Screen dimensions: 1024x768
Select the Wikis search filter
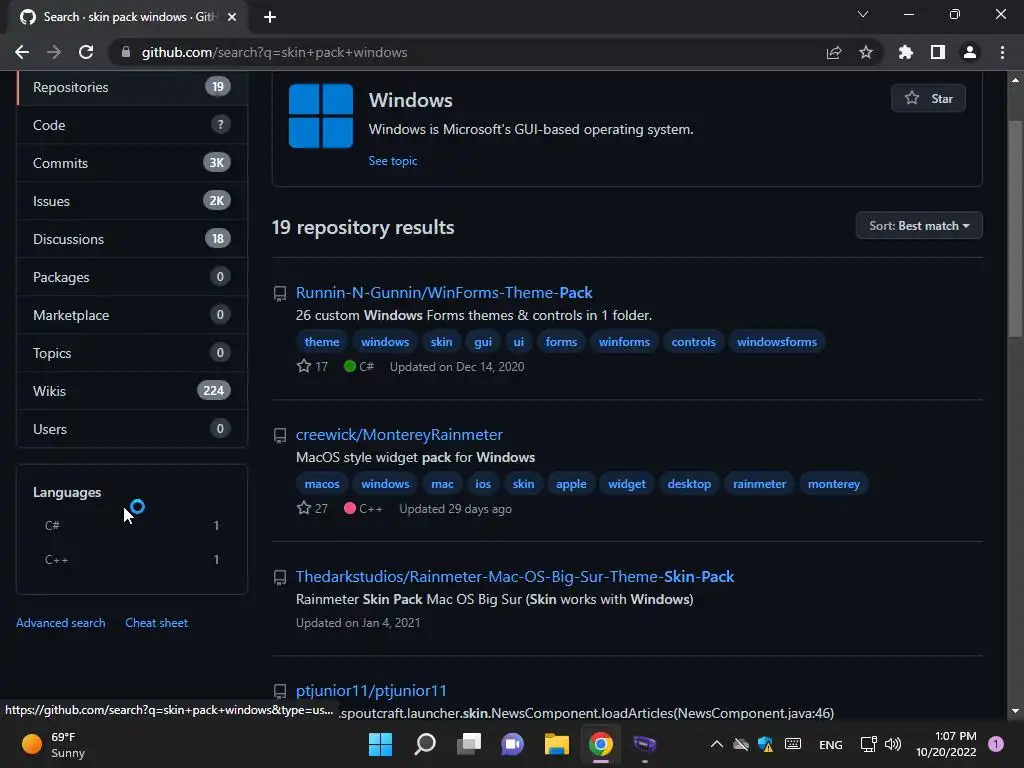click(x=132, y=391)
